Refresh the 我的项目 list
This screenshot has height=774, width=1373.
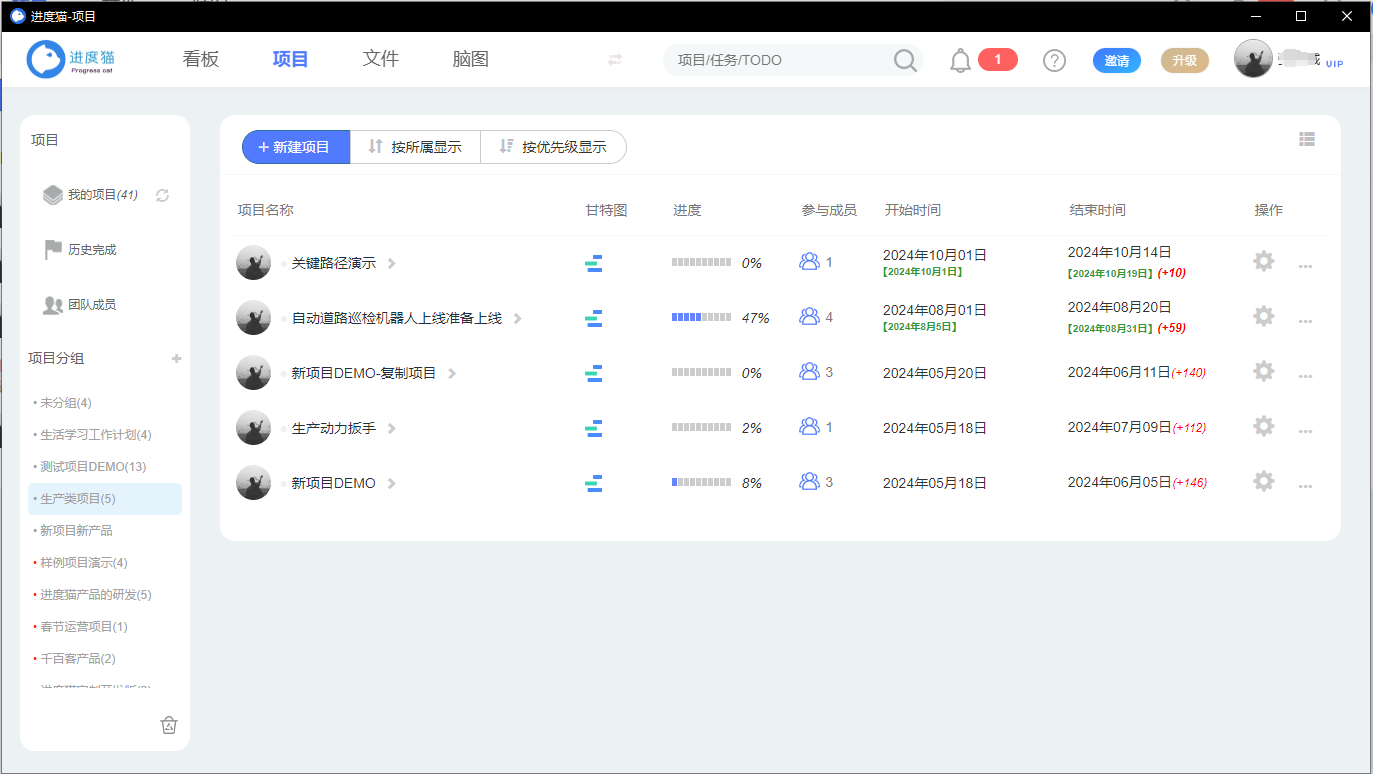click(x=162, y=196)
